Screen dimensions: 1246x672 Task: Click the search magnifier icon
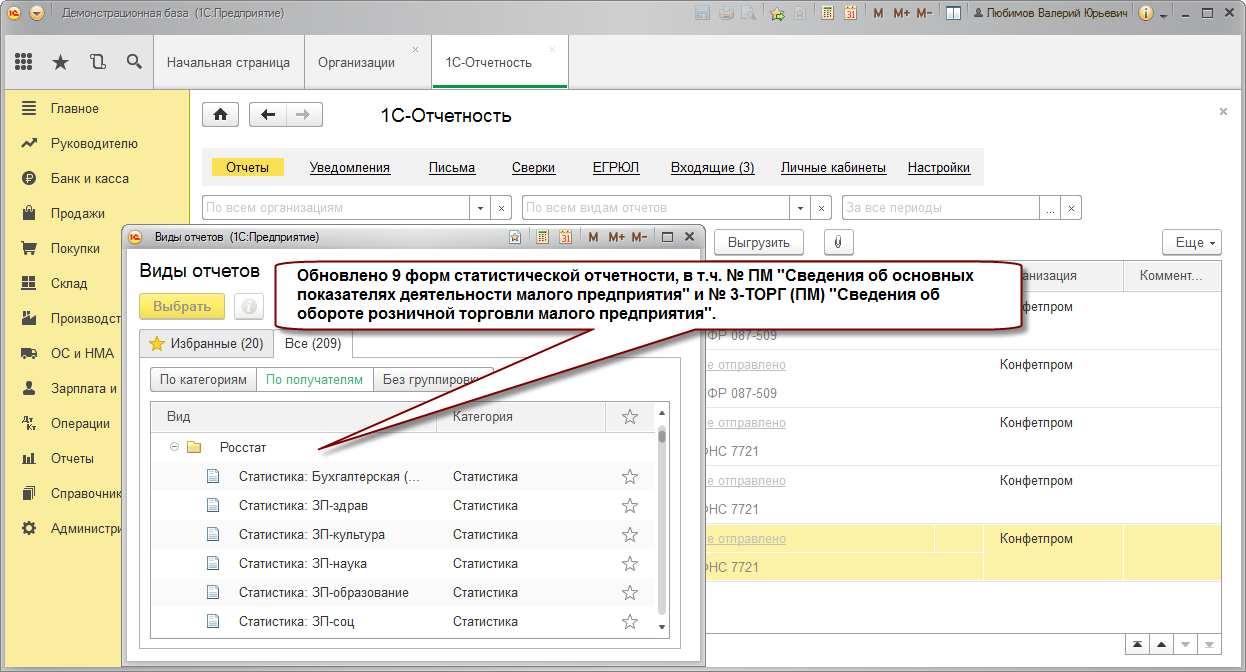point(134,62)
